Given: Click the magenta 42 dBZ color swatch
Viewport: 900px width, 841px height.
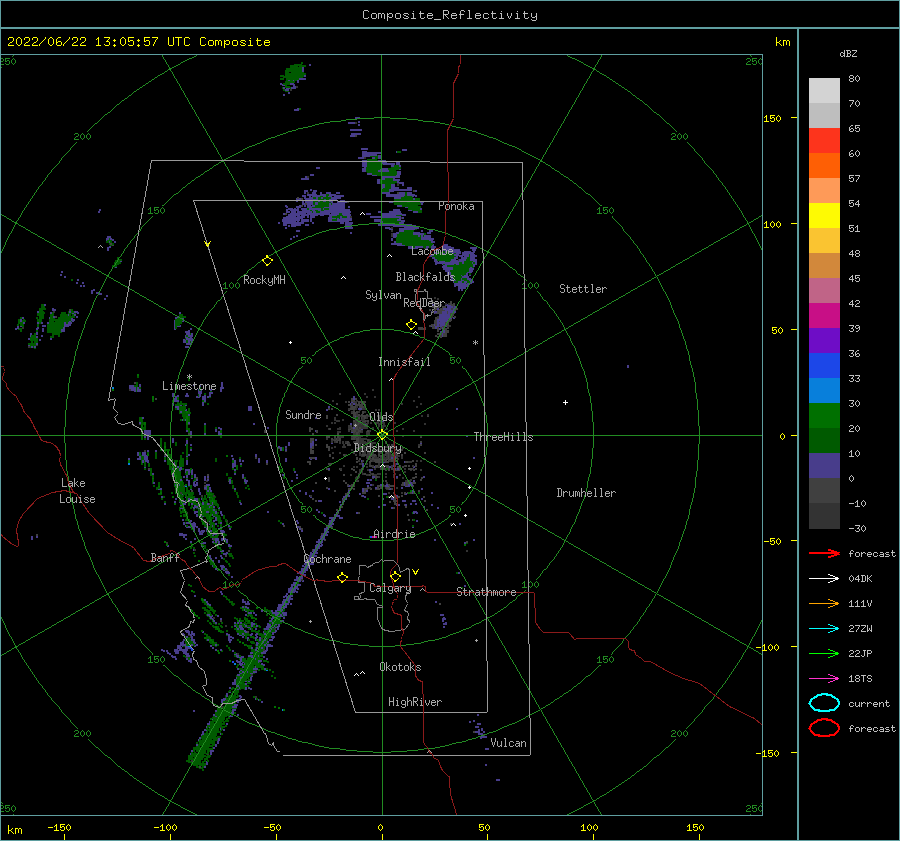Looking at the screenshot, I should tap(824, 315).
